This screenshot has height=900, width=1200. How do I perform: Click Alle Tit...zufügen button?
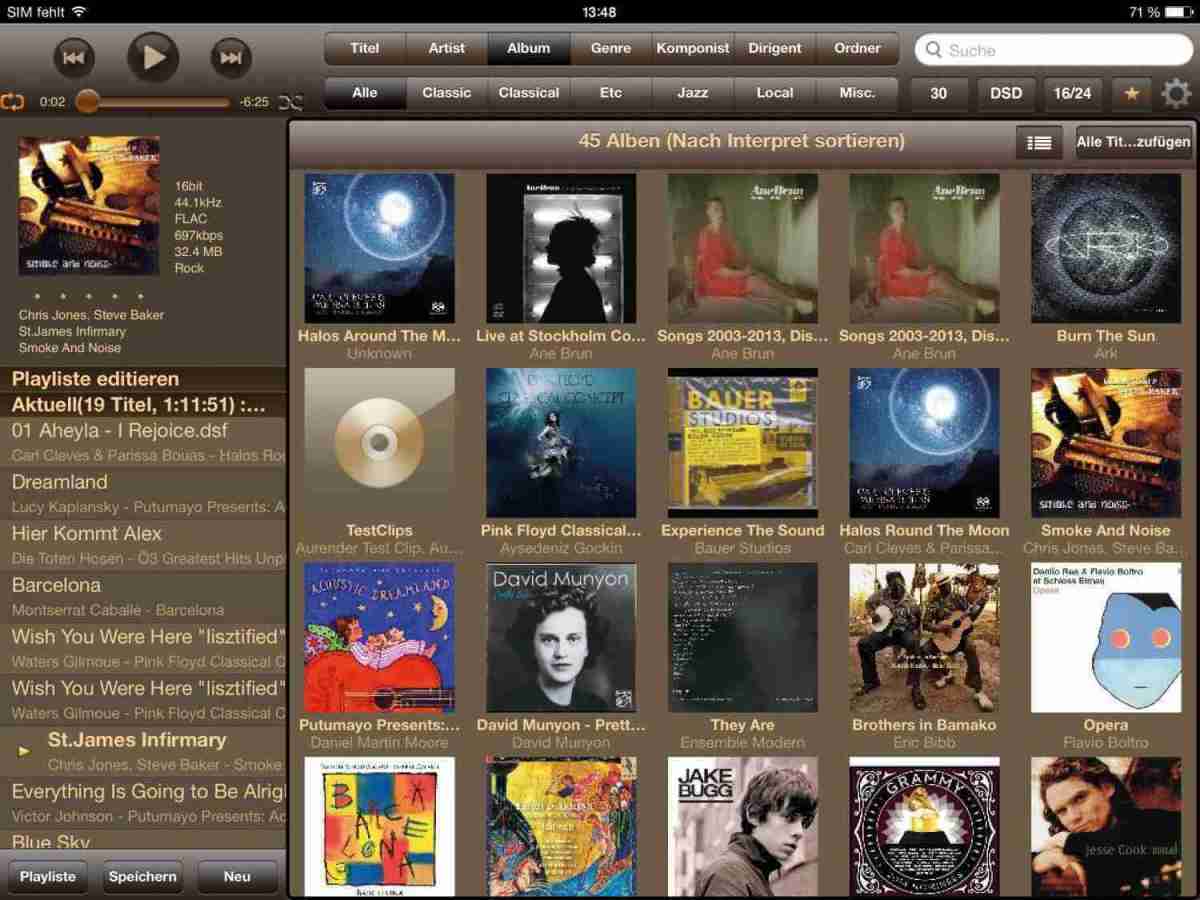click(1134, 142)
